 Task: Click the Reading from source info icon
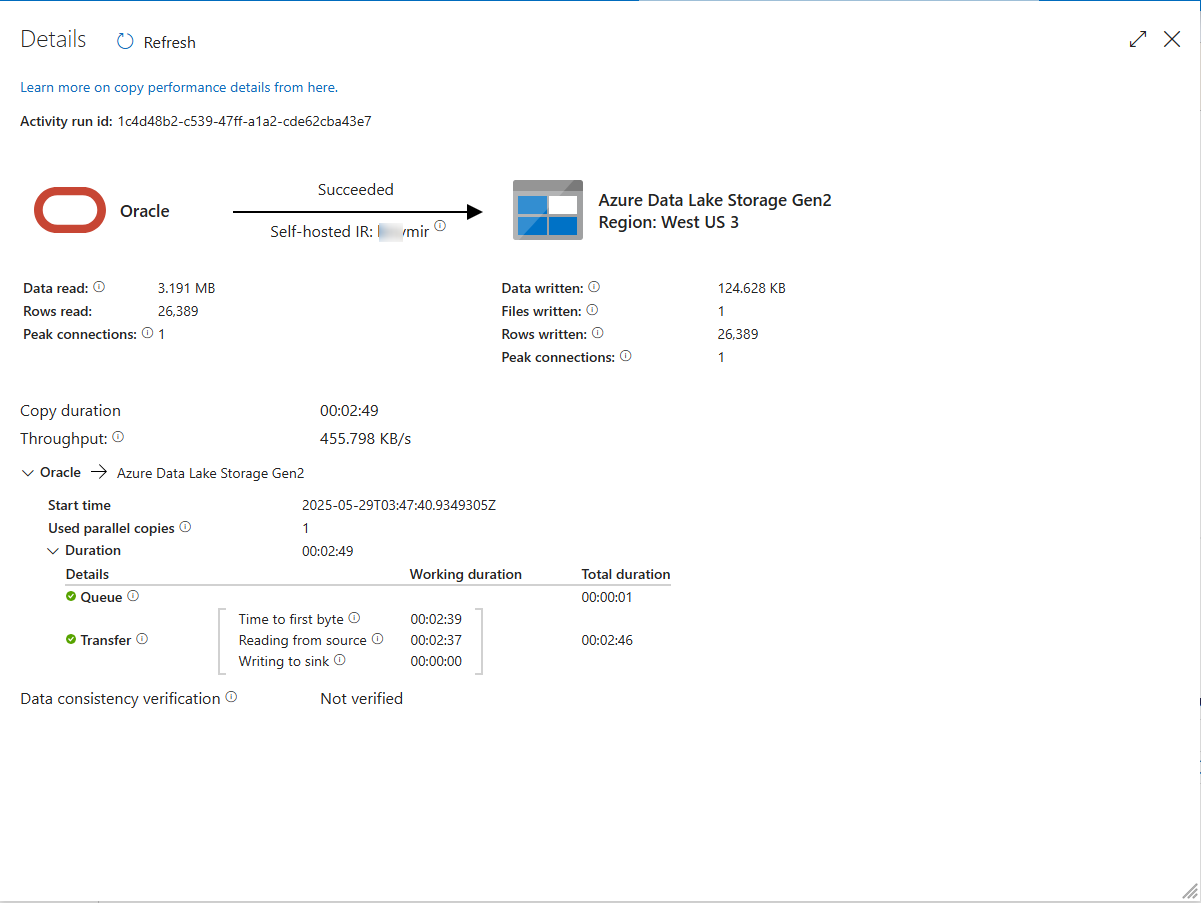(x=377, y=639)
